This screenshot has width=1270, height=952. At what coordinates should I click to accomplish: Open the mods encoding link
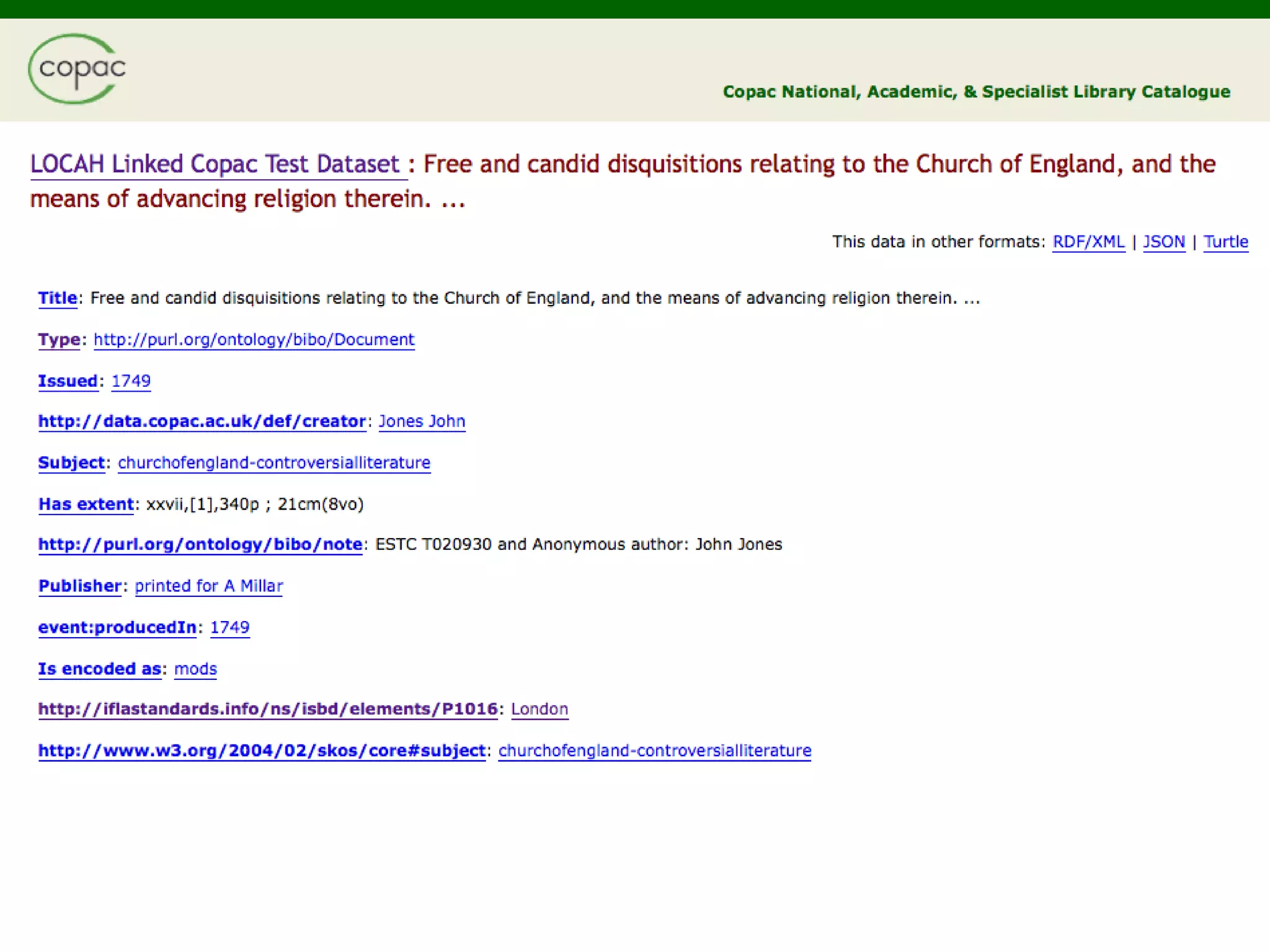[195, 669]
